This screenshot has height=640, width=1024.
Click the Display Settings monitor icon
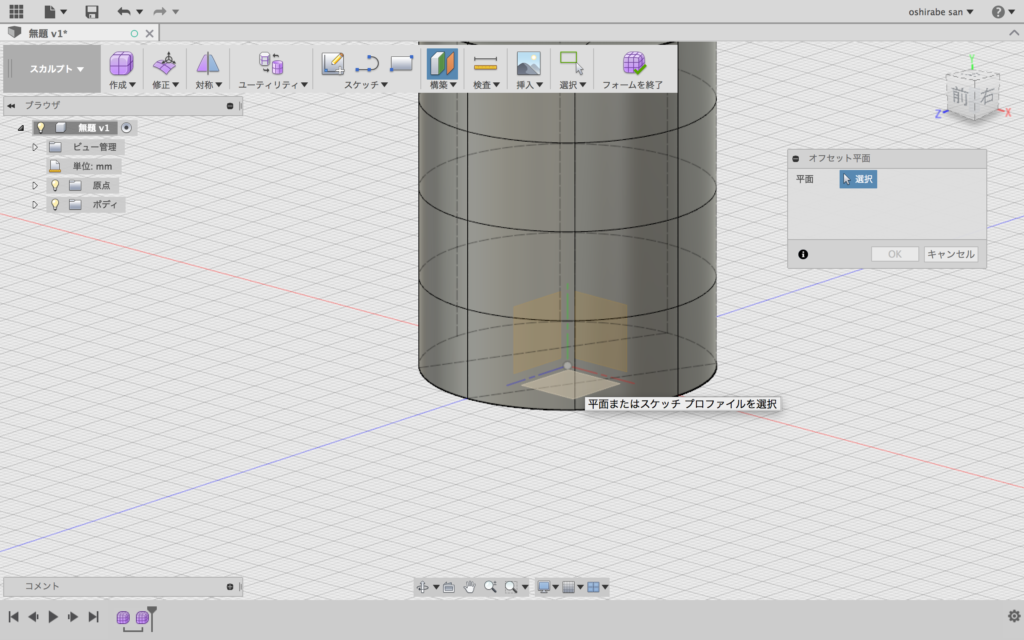tap(543, 587)
